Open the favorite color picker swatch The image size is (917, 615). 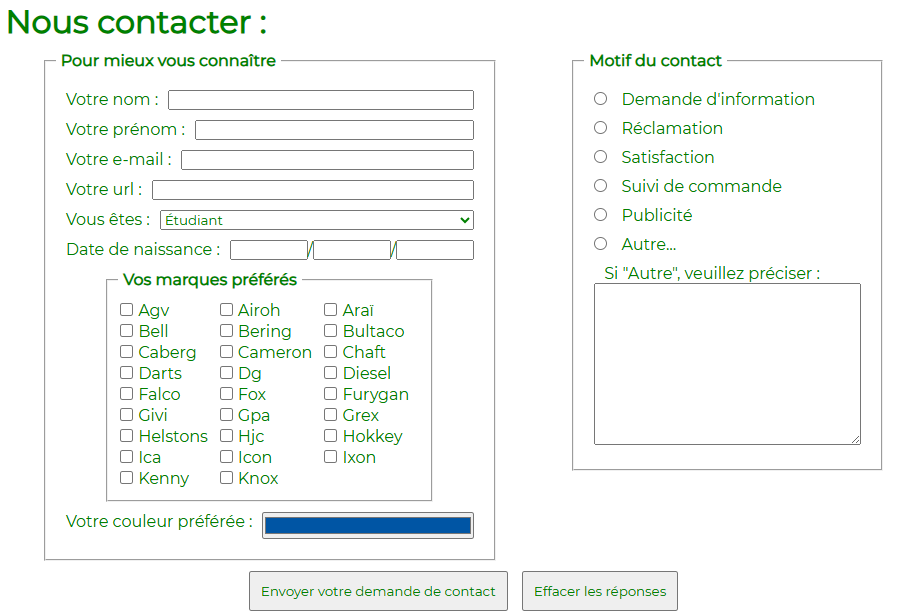pyautogui.click(x=368, y=525)
